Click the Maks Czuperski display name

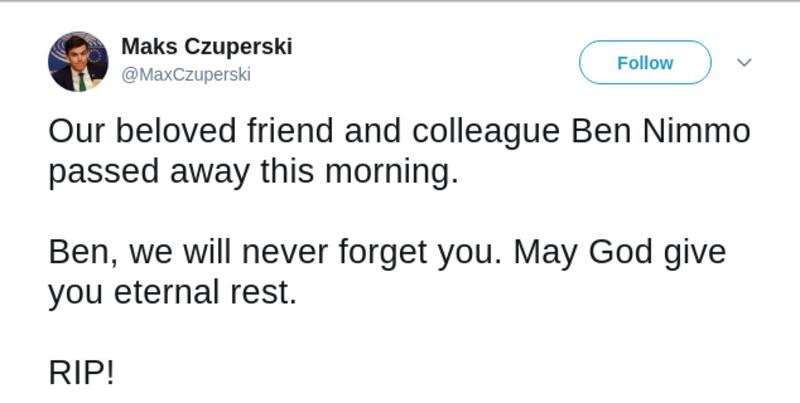point(206,47)
